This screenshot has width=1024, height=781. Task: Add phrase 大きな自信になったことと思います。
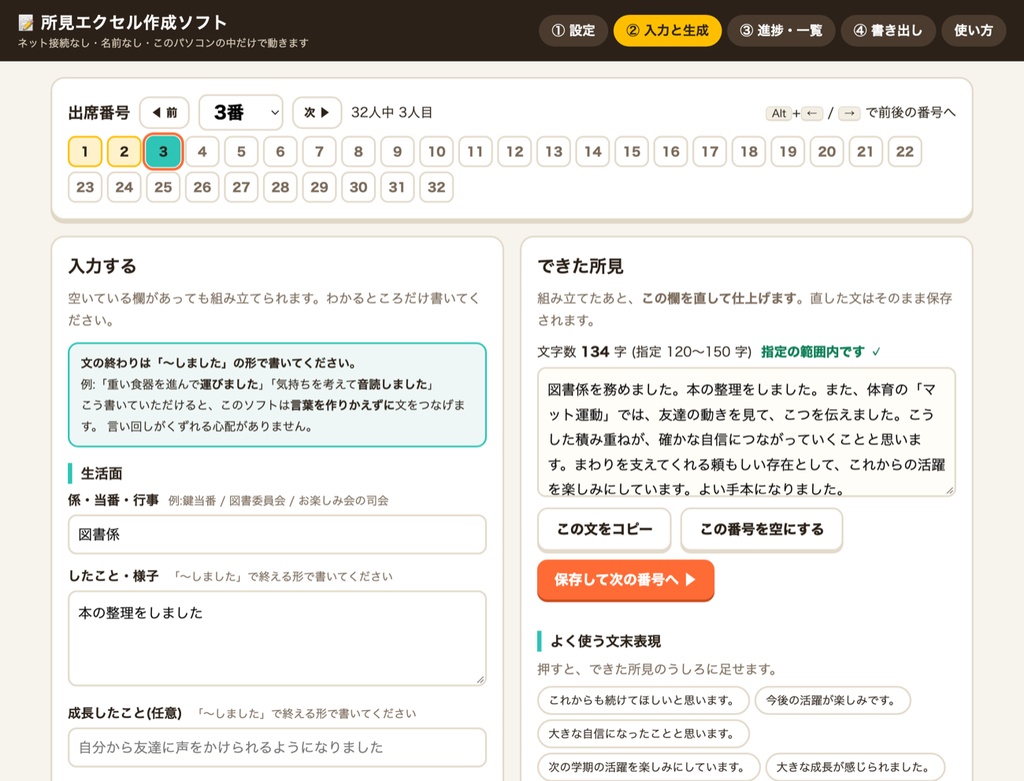coord(643,734)
